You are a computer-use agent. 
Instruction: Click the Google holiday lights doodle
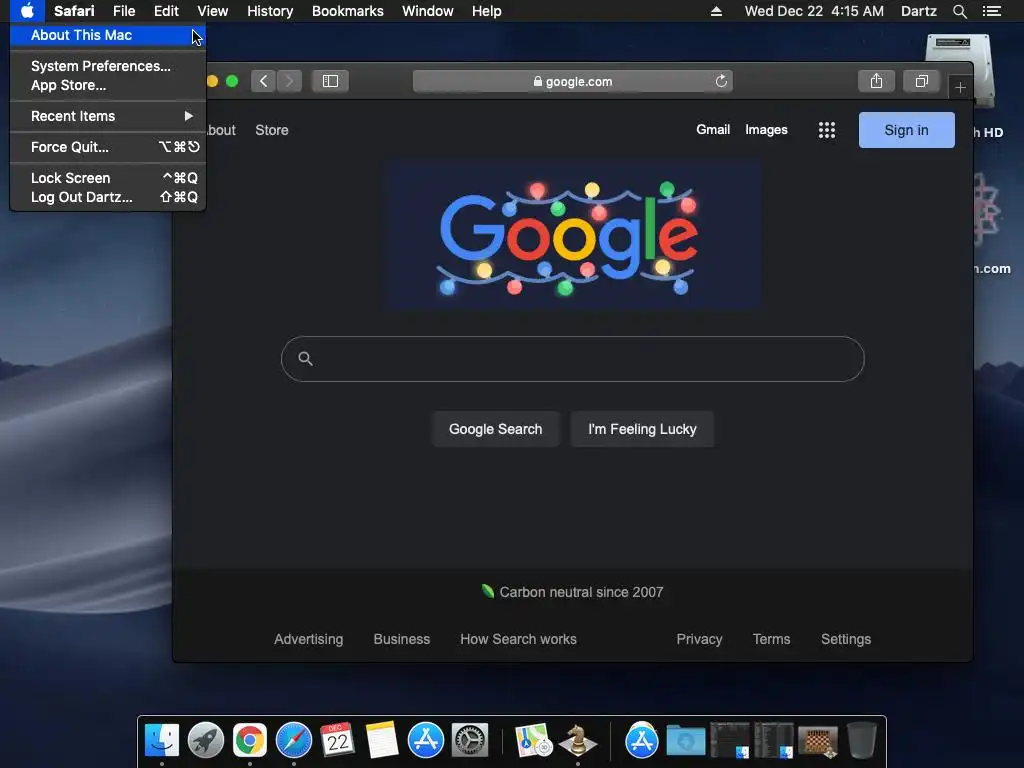573,234
